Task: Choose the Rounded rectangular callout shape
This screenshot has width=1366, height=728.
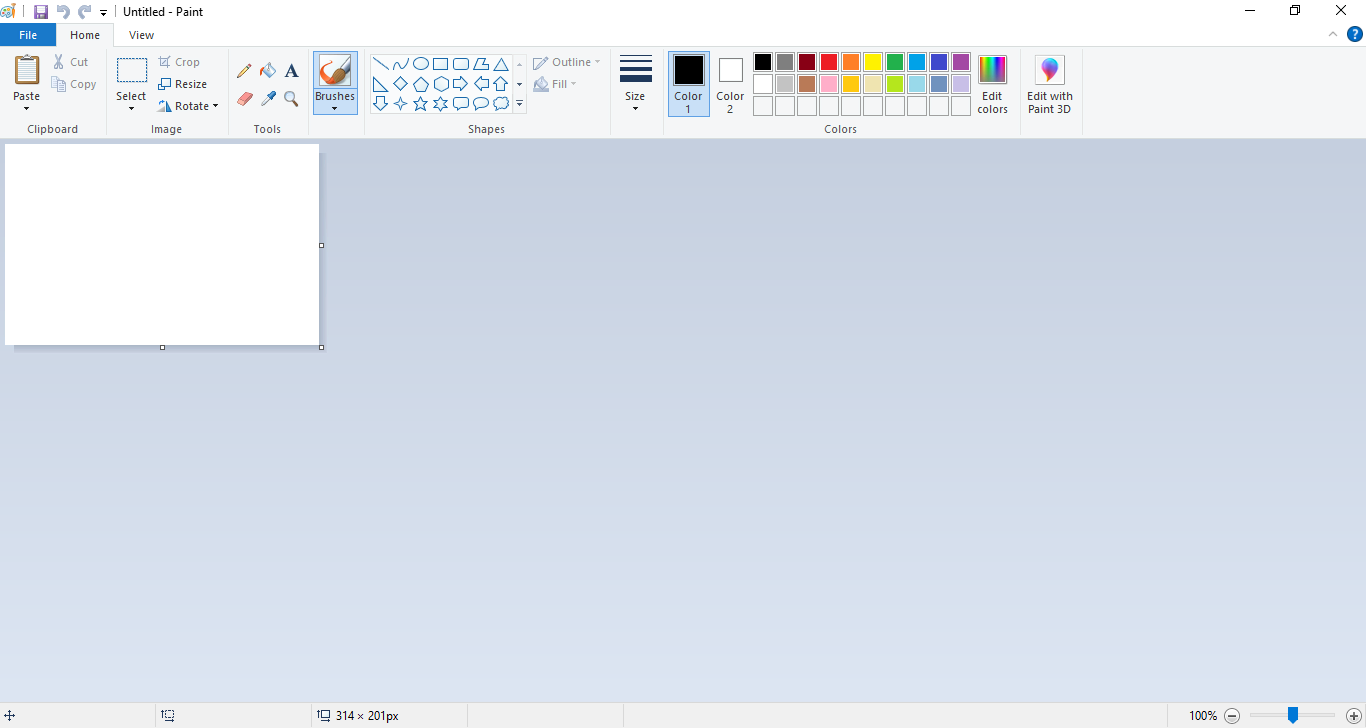Action: click(x=461, y=104)
